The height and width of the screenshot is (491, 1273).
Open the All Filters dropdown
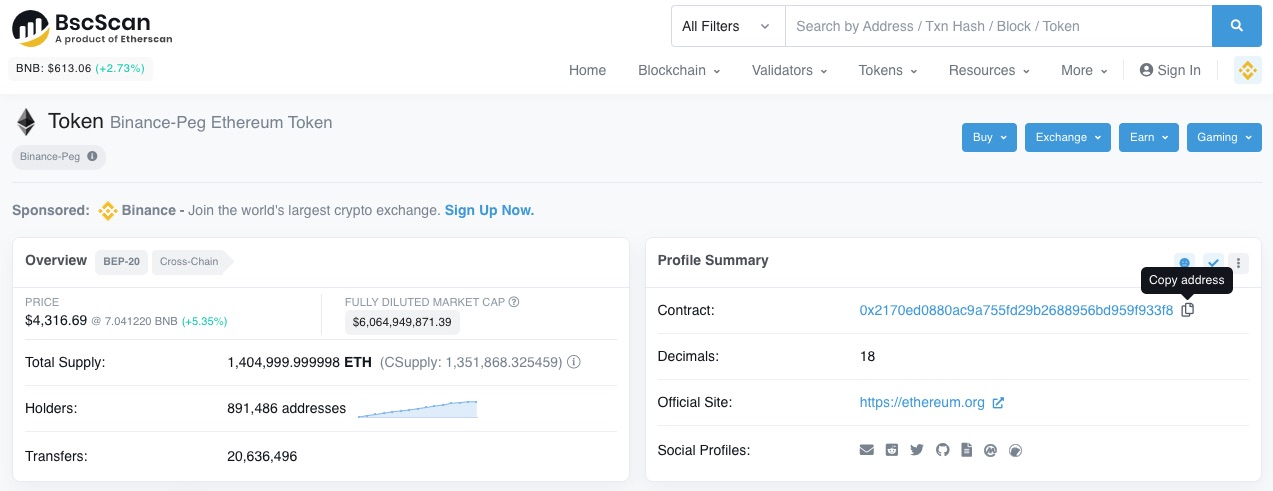point(728,26)
